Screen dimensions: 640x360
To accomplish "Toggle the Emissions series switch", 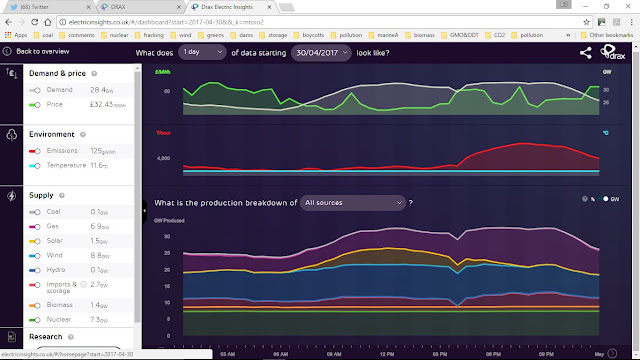I will tap(35, 151).
